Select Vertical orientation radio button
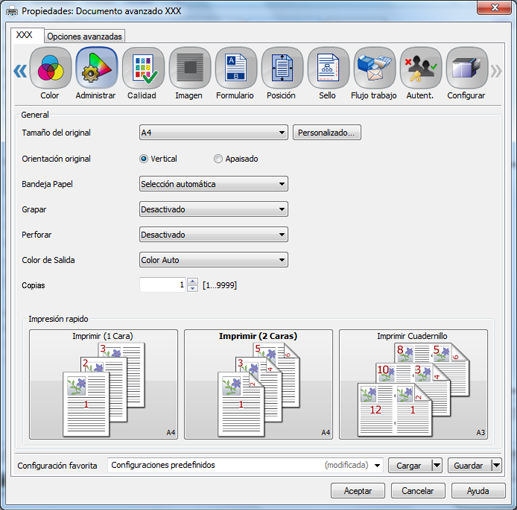Viewport: 517px width, 510px height. (144, 159)
